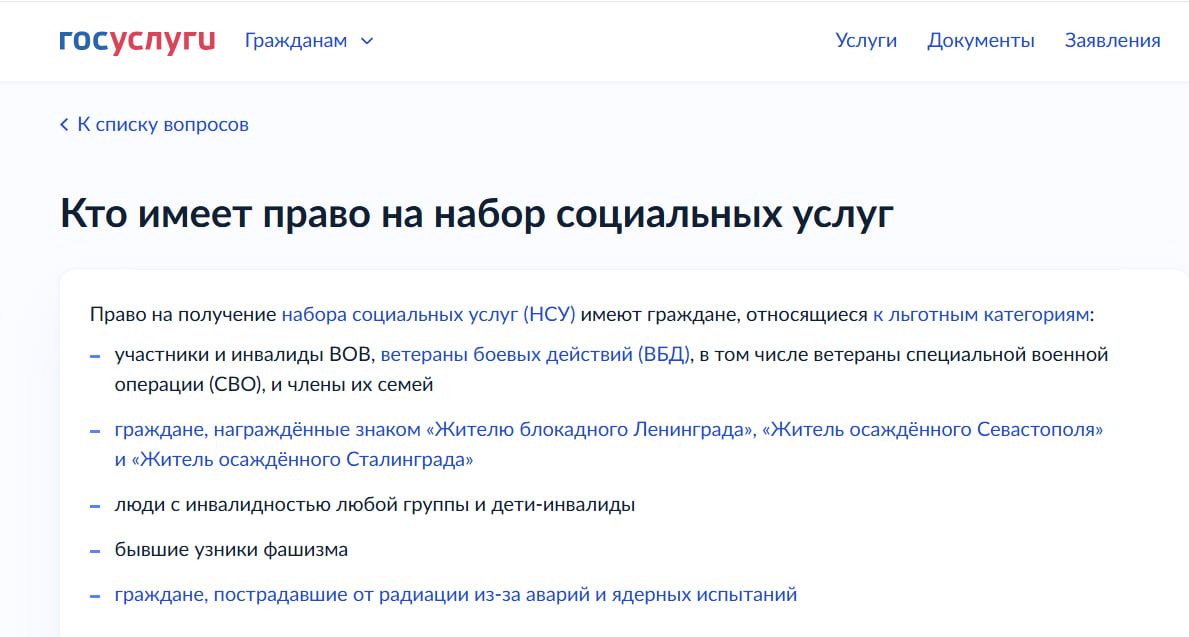The image size is (1189, 637).
Task: Expand the Гражданам dropdown chevron
Action: [x=367, y=41]
